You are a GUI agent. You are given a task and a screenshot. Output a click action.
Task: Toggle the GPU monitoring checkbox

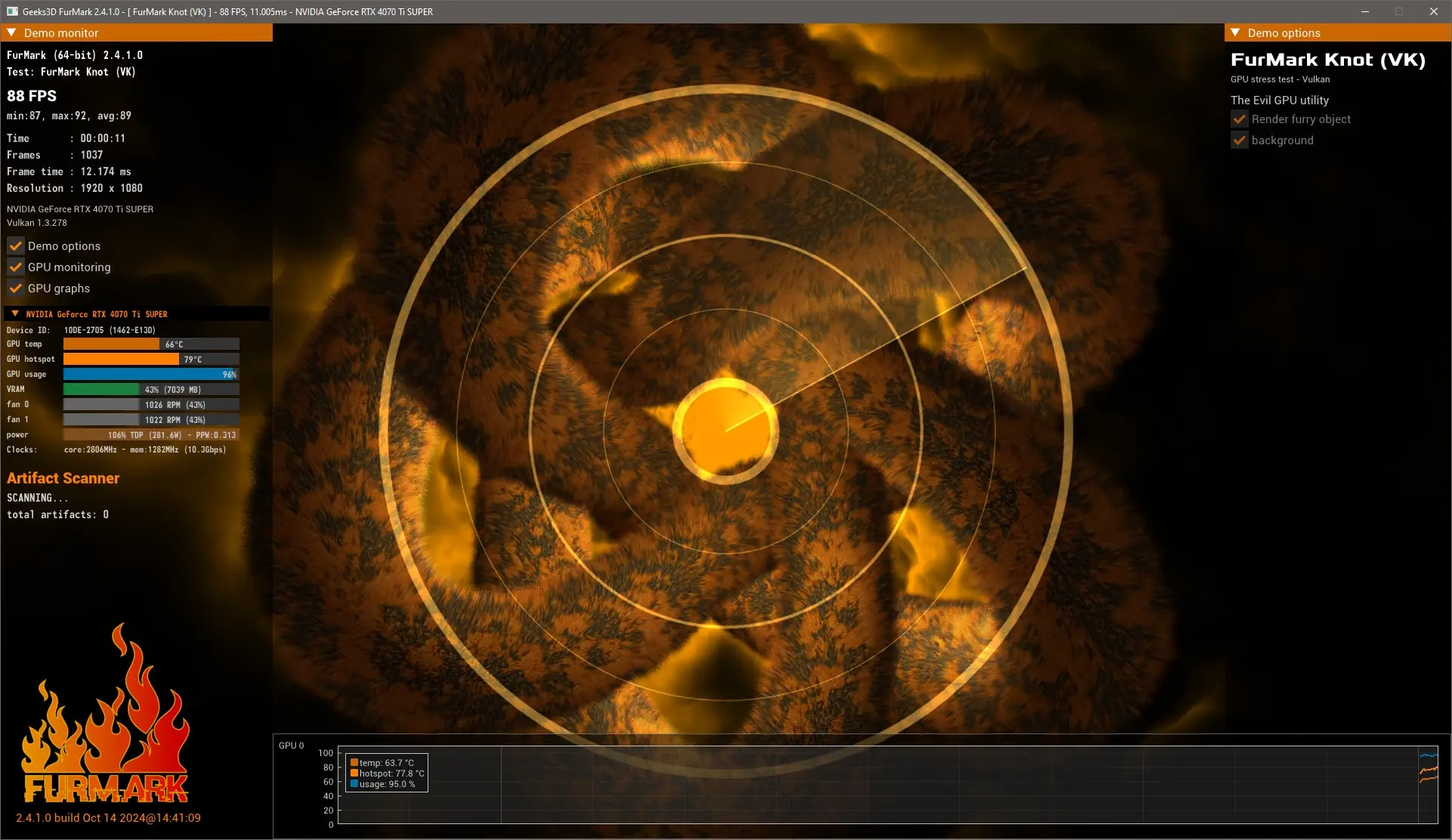16,267
